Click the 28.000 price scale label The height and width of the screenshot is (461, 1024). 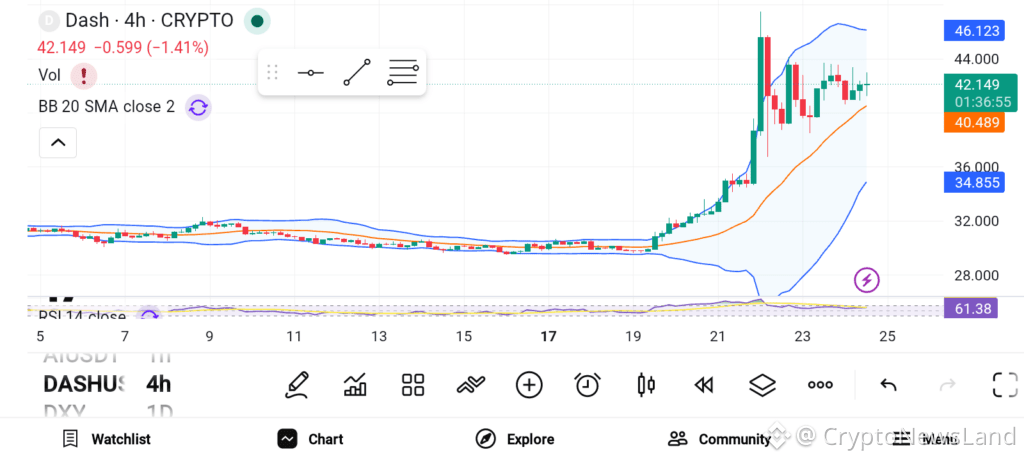[976, 275]
